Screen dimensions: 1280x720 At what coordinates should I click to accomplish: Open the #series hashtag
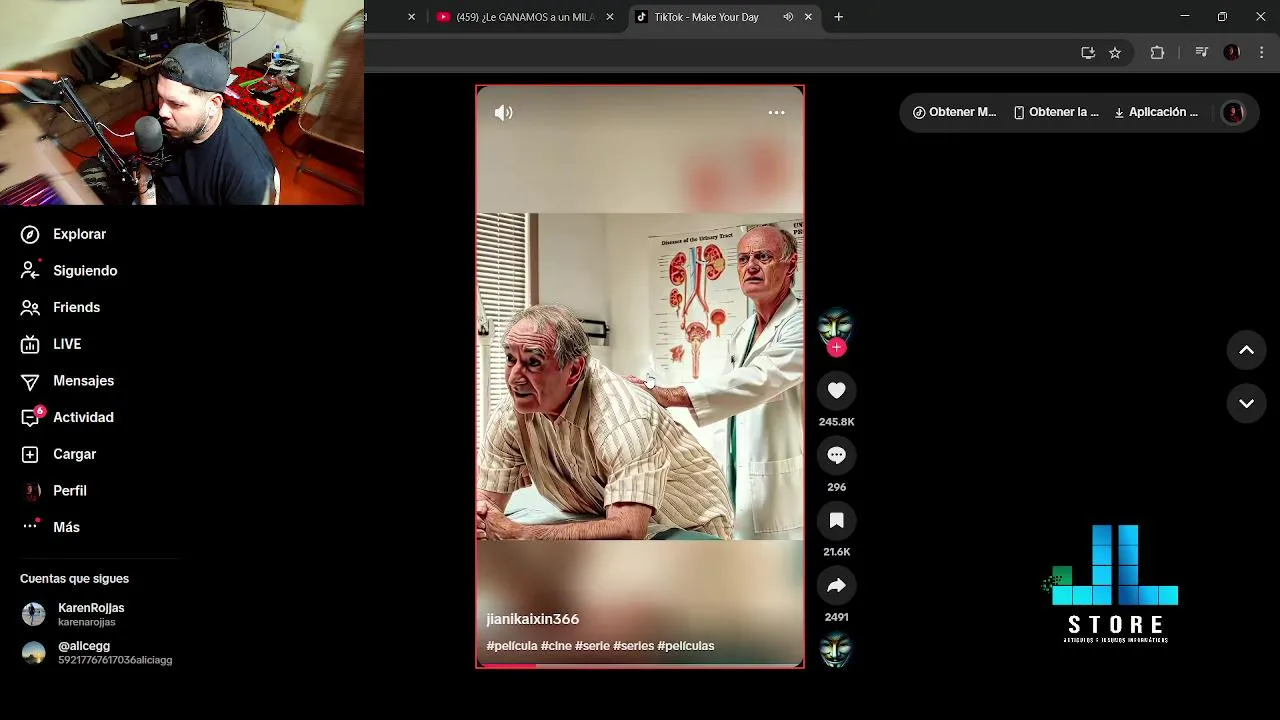(x=633, y=646)
